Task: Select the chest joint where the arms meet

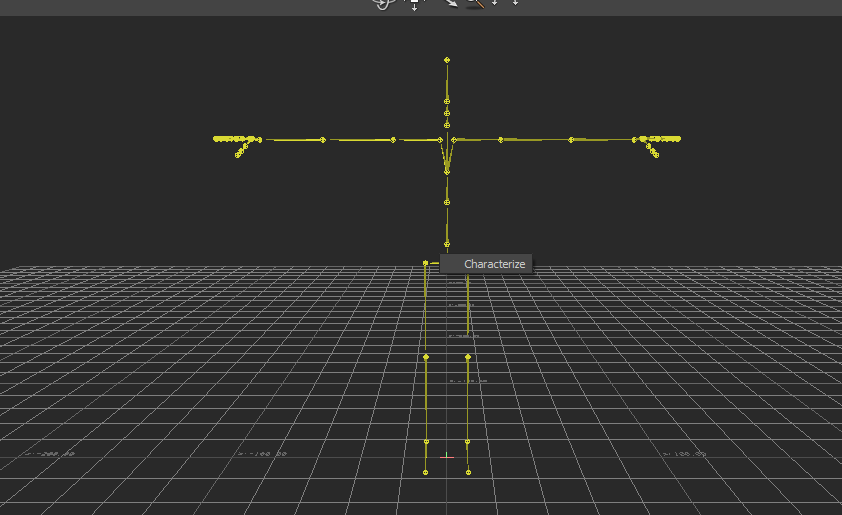Action: [447, 172]
